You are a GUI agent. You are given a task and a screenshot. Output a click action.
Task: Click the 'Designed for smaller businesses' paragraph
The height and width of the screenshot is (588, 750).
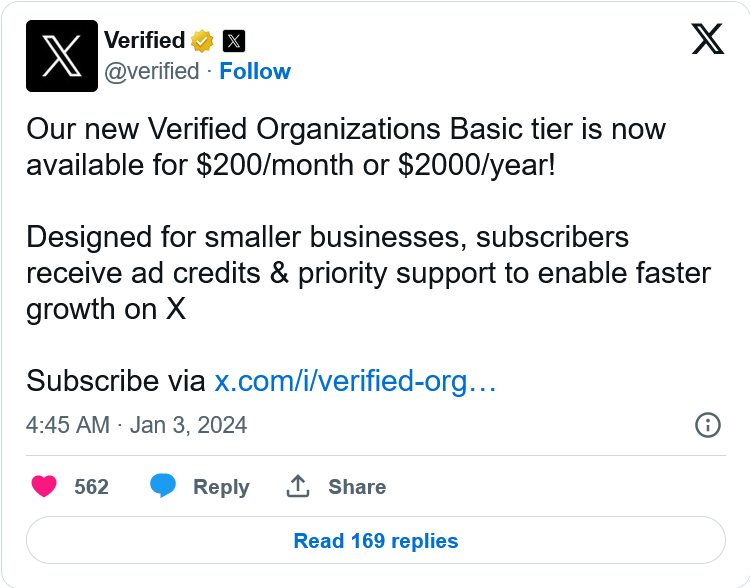[368, 273]
